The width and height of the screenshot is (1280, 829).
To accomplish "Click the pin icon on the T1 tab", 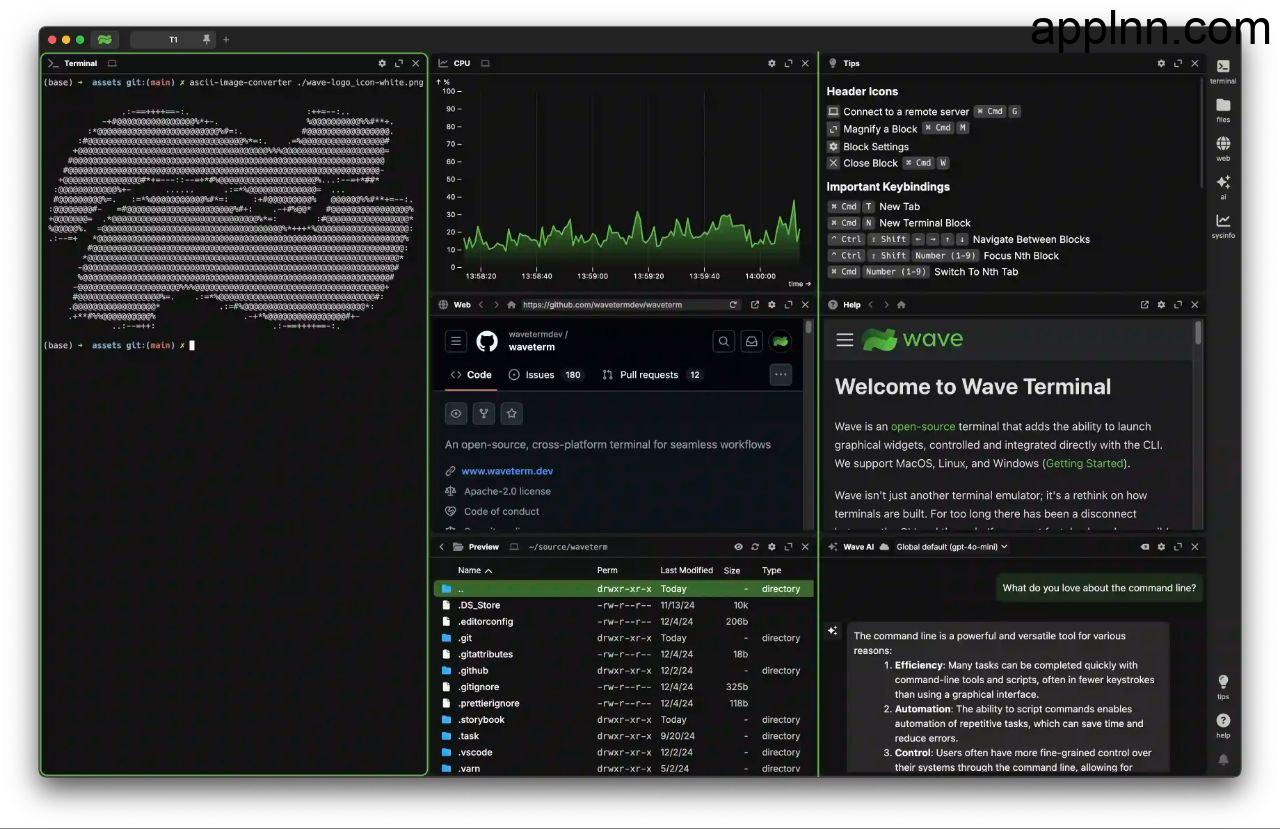I will pyautogui.click(x=207, y=39).
